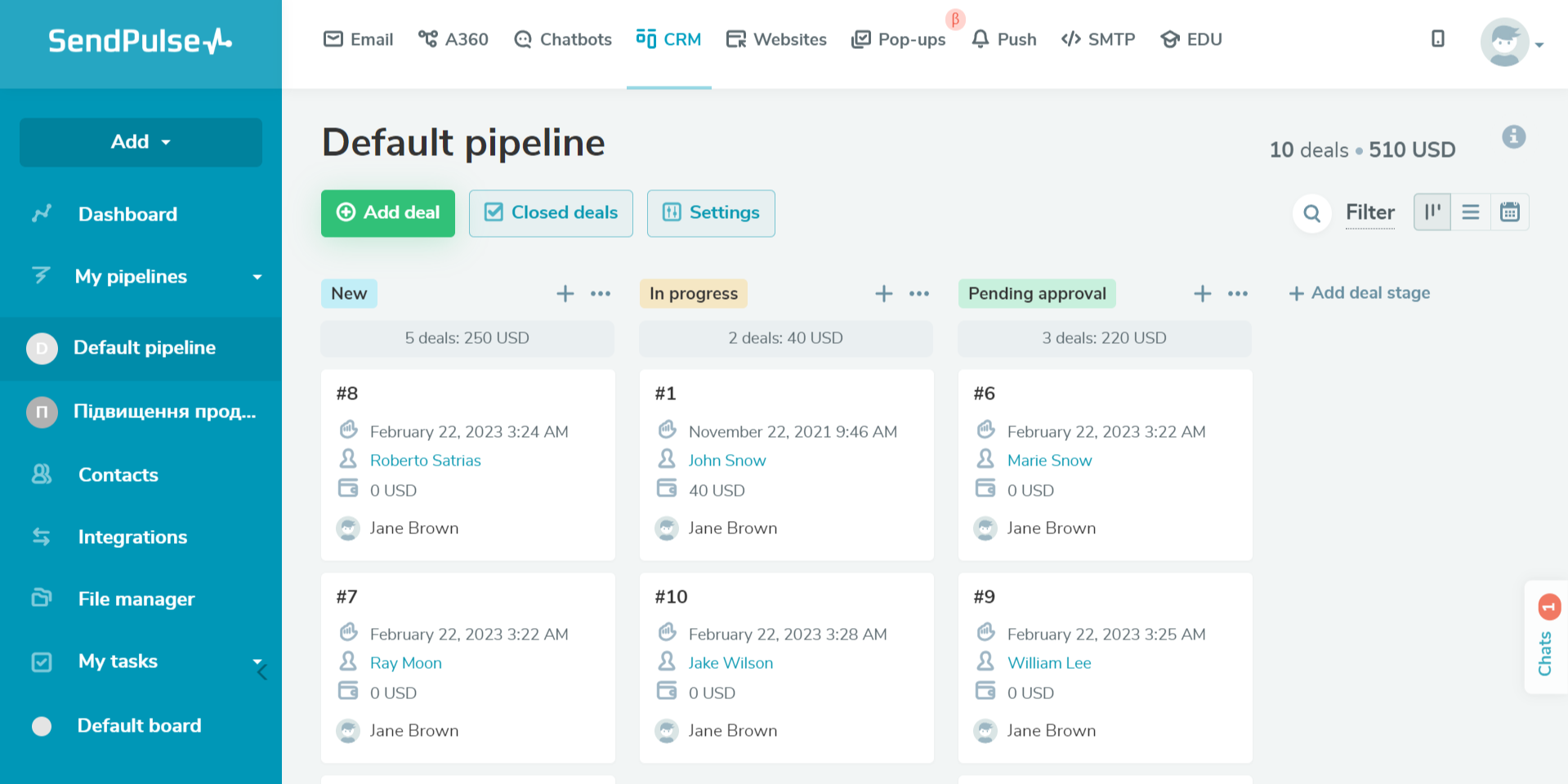This screenshot has height=784, width=1568.
Task: Add a deal in Pending approval stage
Action: [1202, 293]
